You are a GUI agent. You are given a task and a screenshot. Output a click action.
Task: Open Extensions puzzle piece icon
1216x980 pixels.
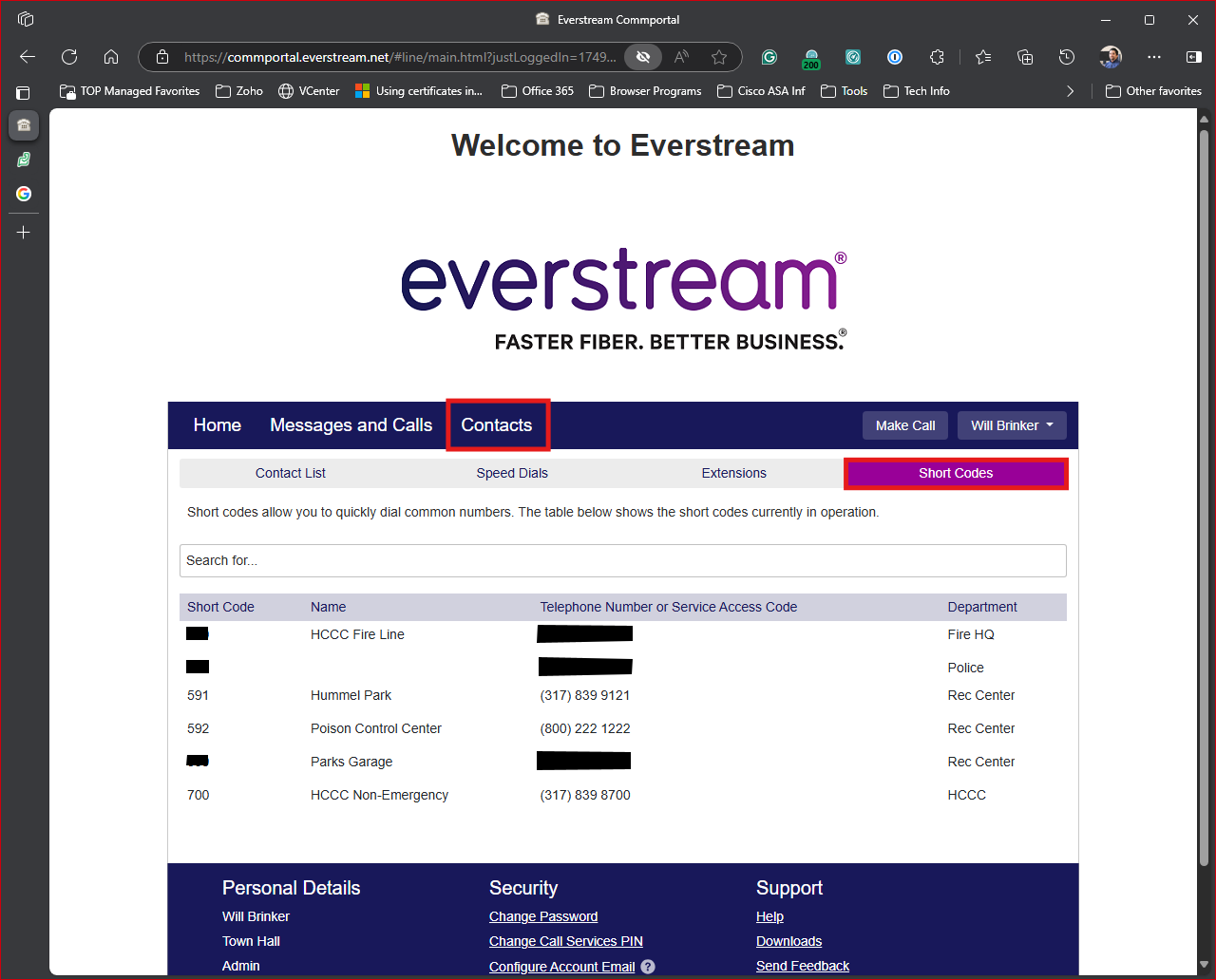pos(937,57)
